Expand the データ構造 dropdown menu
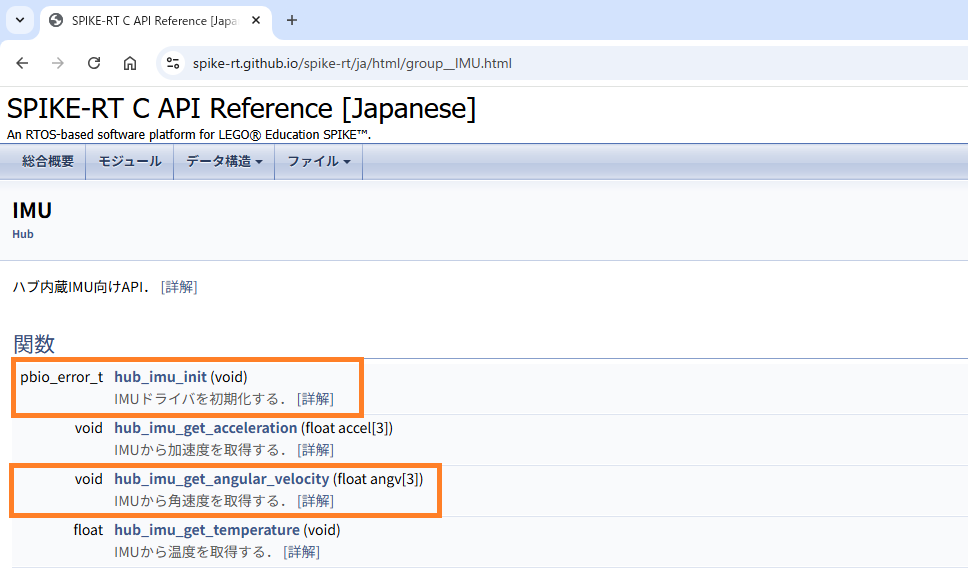 [x=224, y=161]
